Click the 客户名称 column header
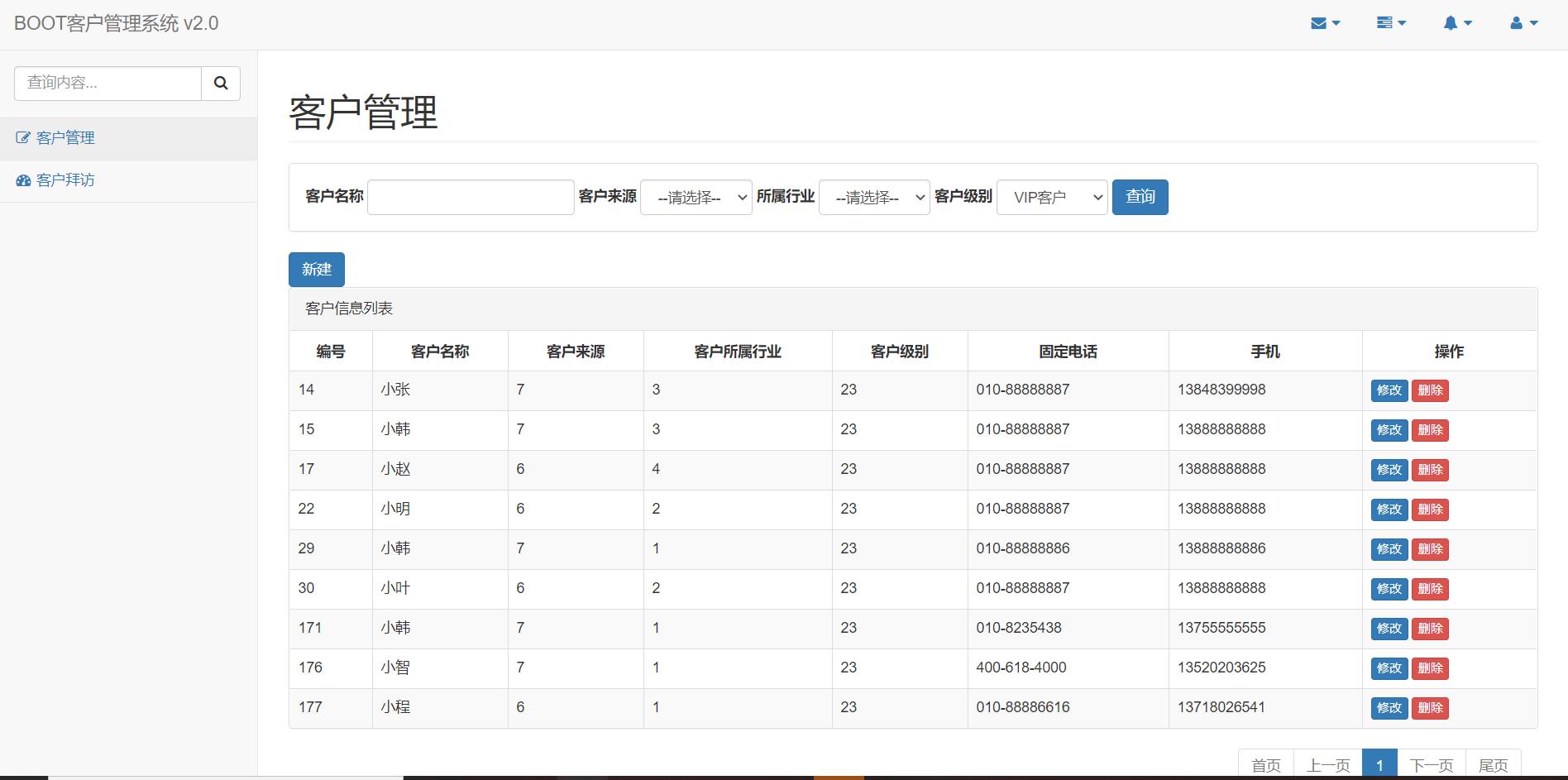This screenshot has width=1568, height=780. tap(440, 352)
